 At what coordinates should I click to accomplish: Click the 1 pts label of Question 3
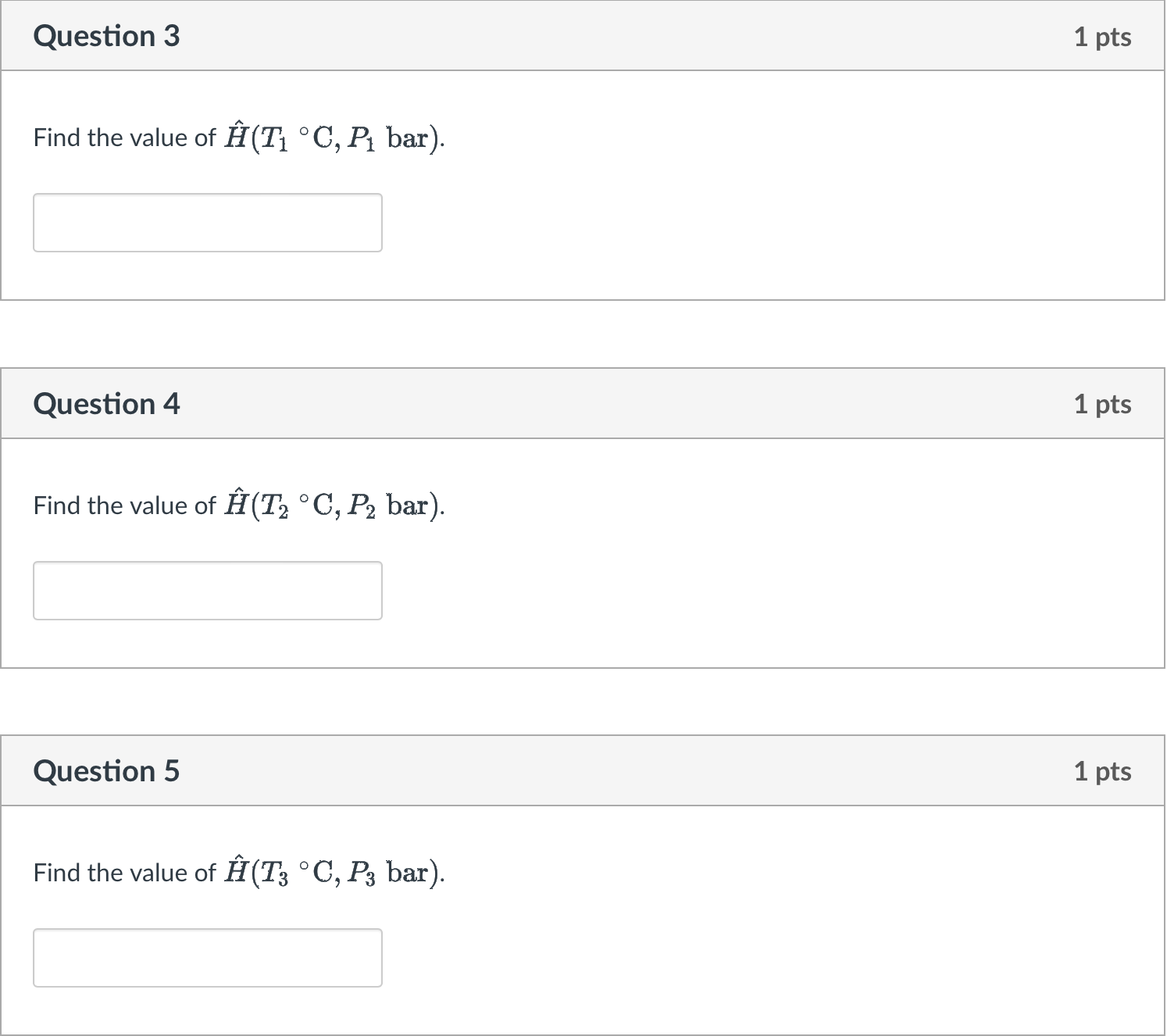click(x=1102, y=37)
